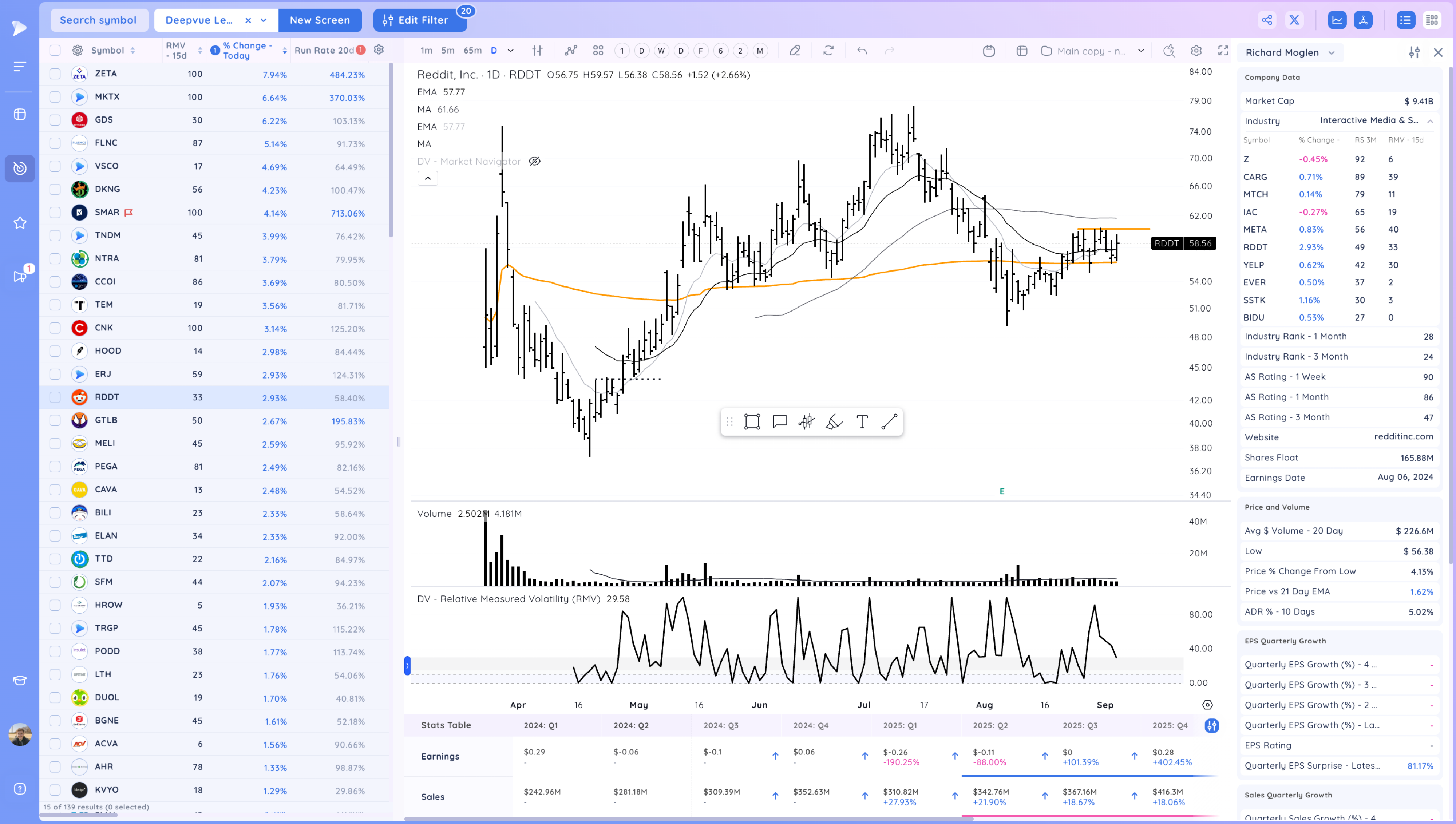Click the Search symbol field
Image resolution: width=1456 pixels, height=824 pixels.
pos(99,20)
